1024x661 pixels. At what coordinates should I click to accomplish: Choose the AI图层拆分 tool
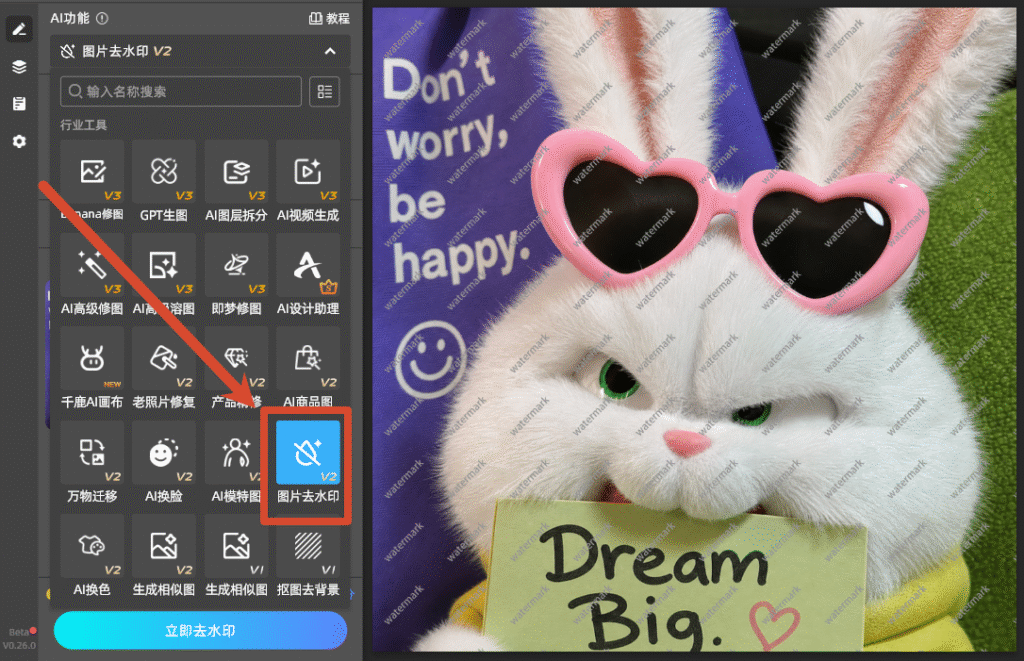(x=236, y=181)
